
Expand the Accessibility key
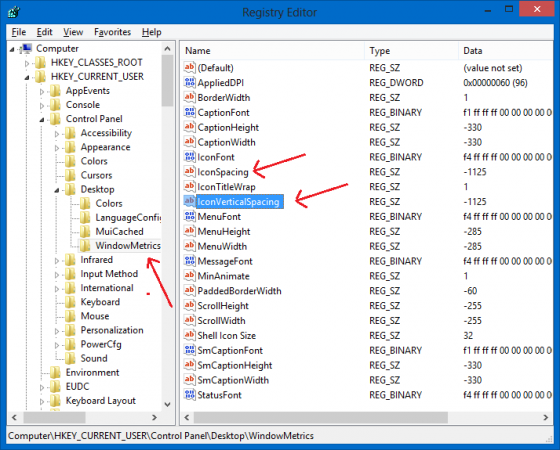(57, 134)
